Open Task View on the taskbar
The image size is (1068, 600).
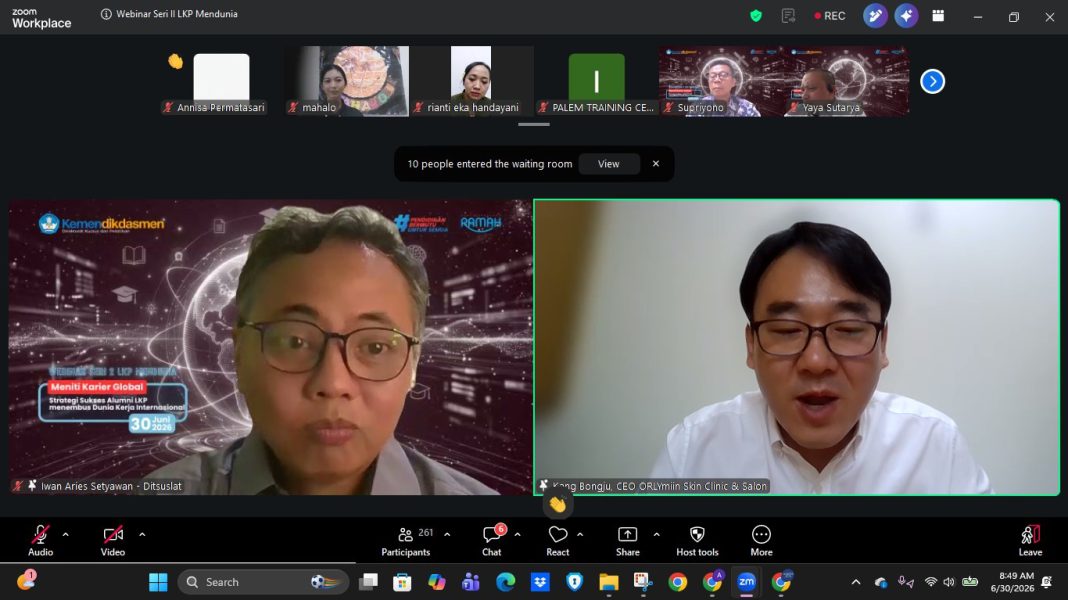tap(368, 582)
